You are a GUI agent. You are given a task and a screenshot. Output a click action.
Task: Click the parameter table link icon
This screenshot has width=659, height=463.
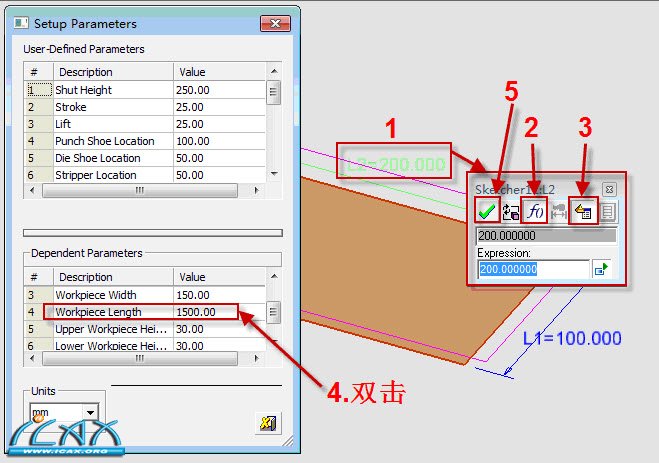pyautogui.click(x=583, y=211)
